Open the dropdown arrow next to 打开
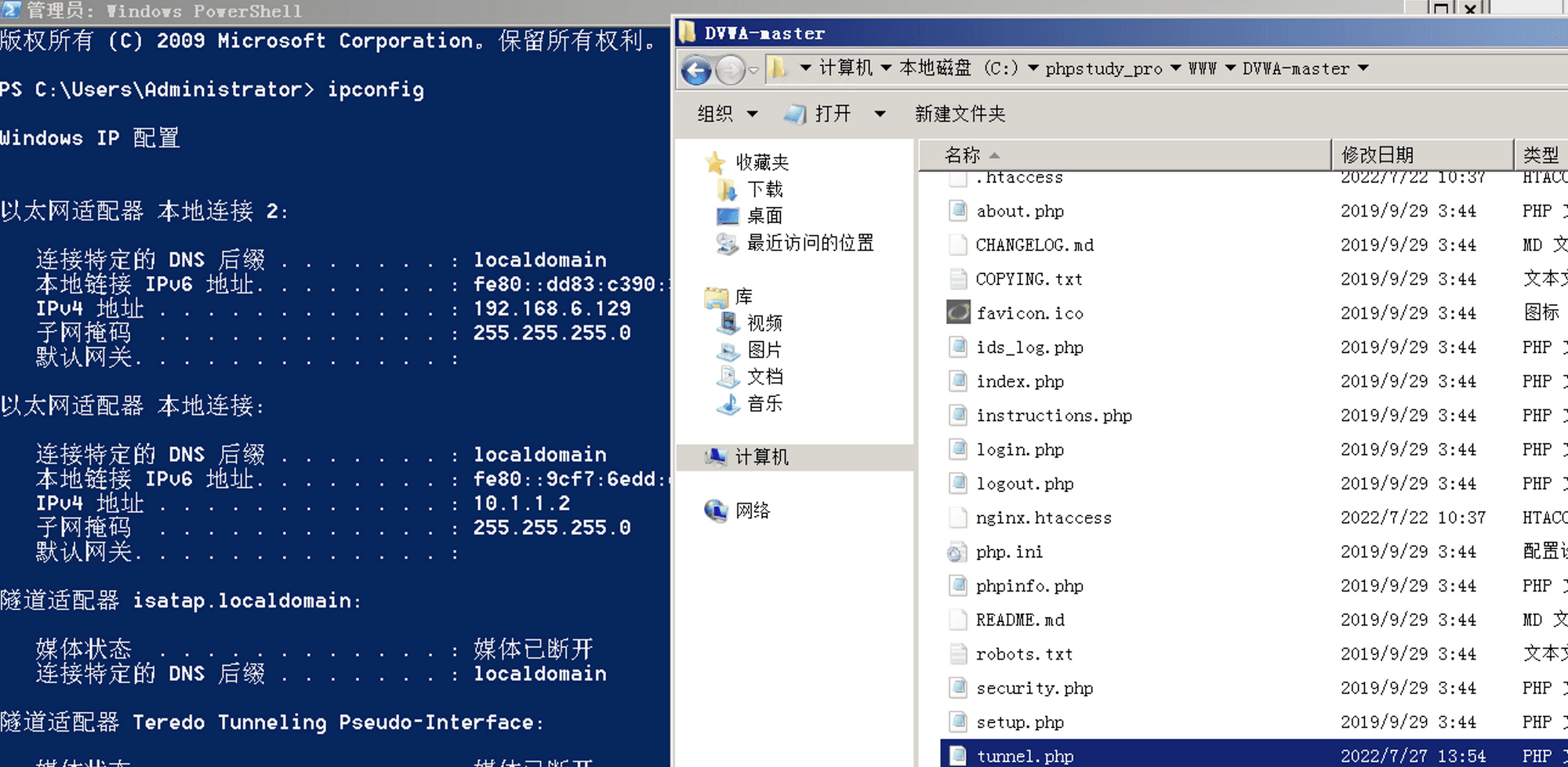This screenshot has height=767, width=1568. click(880, 115)
